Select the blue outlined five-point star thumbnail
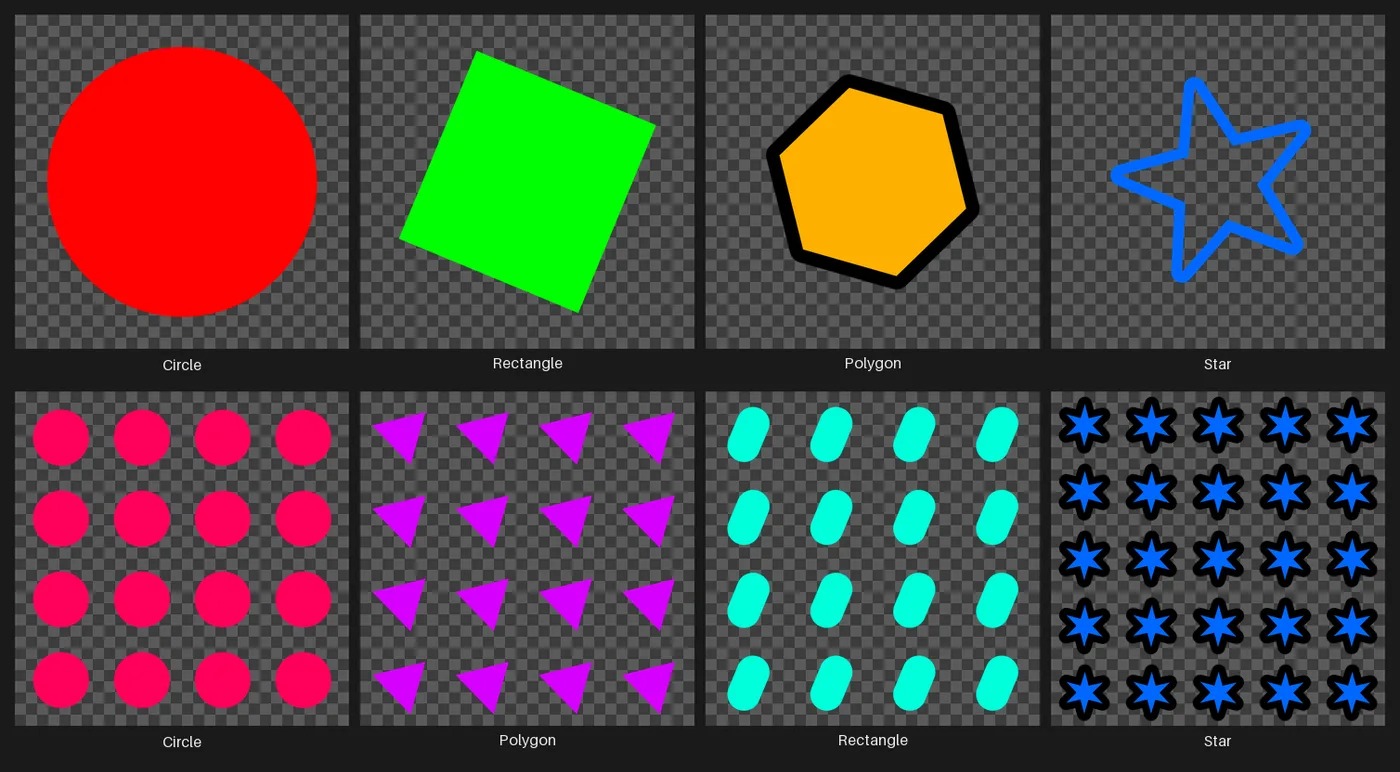Image resolution: width=1400 pixels, height=772 pixels. coord(1217,181)
